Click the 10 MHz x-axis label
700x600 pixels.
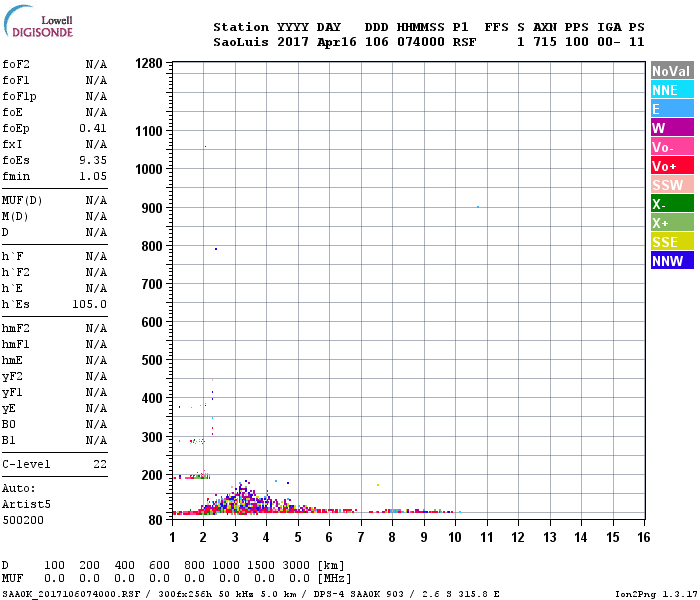point(455,537)
